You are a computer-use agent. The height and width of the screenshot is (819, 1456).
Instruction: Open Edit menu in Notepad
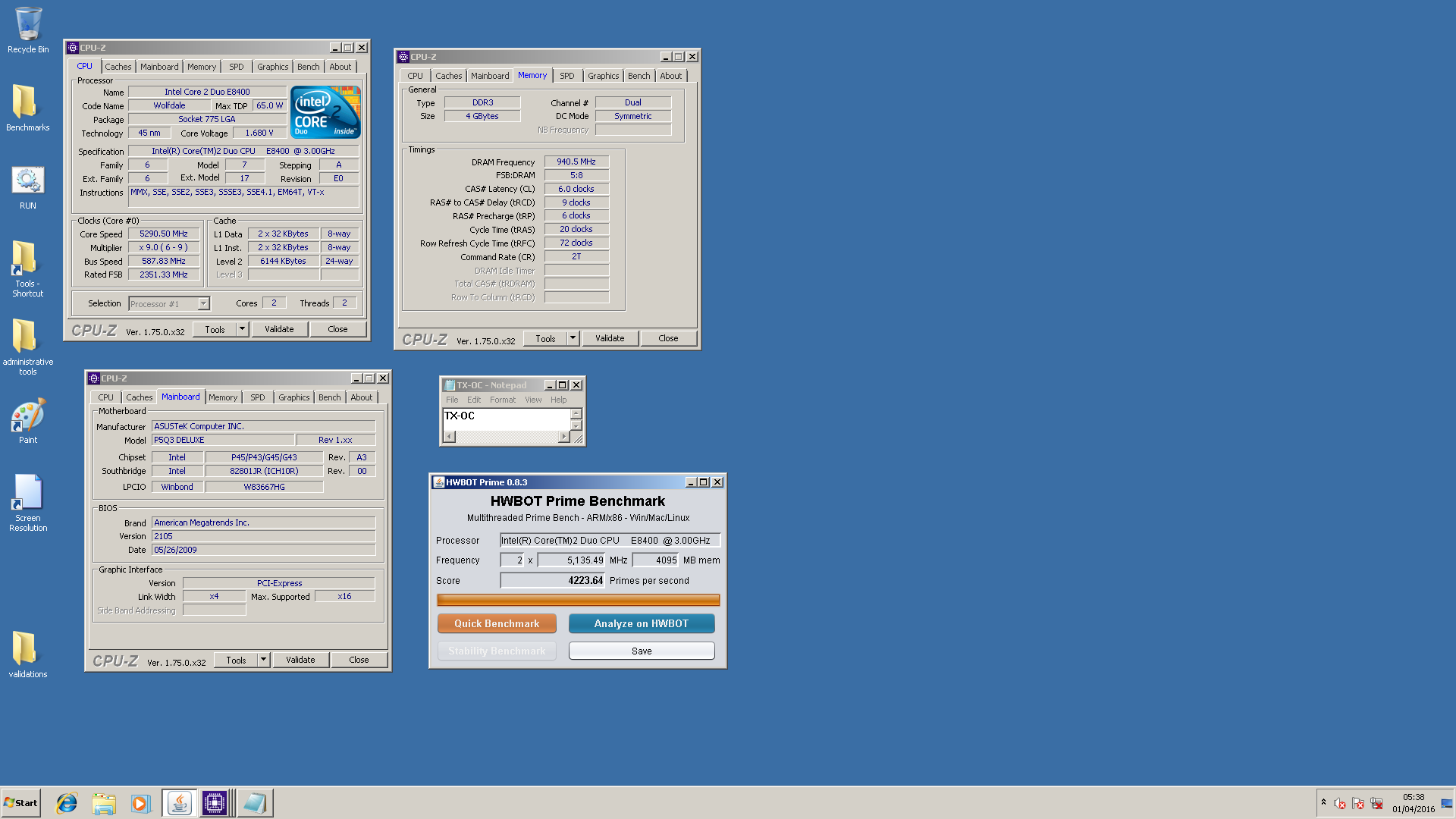tap(474, 400)
